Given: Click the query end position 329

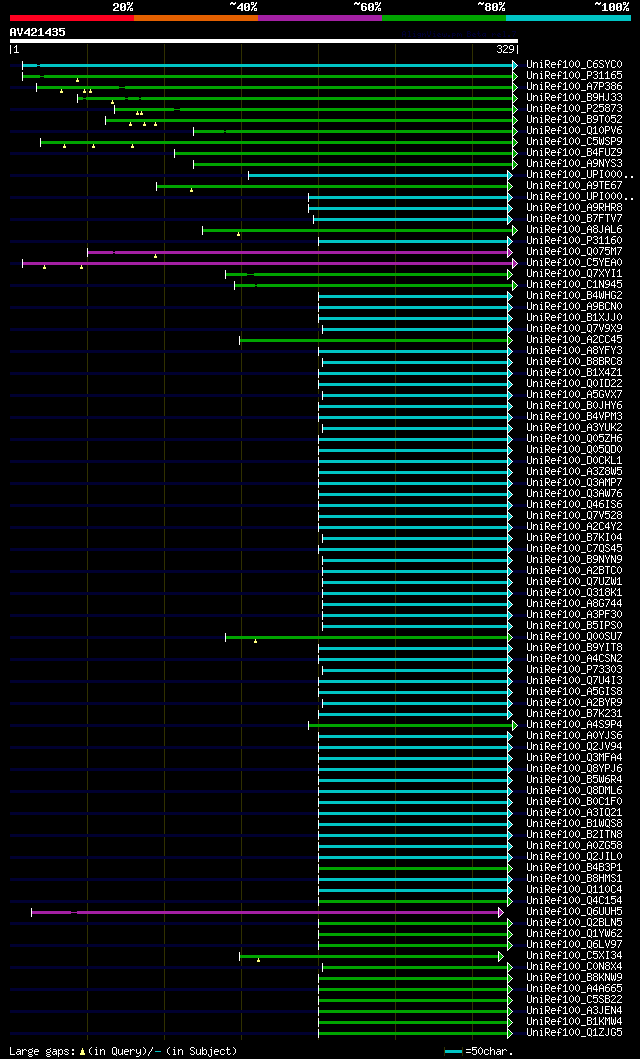Looking at the screenshot, I should (506, 50).
